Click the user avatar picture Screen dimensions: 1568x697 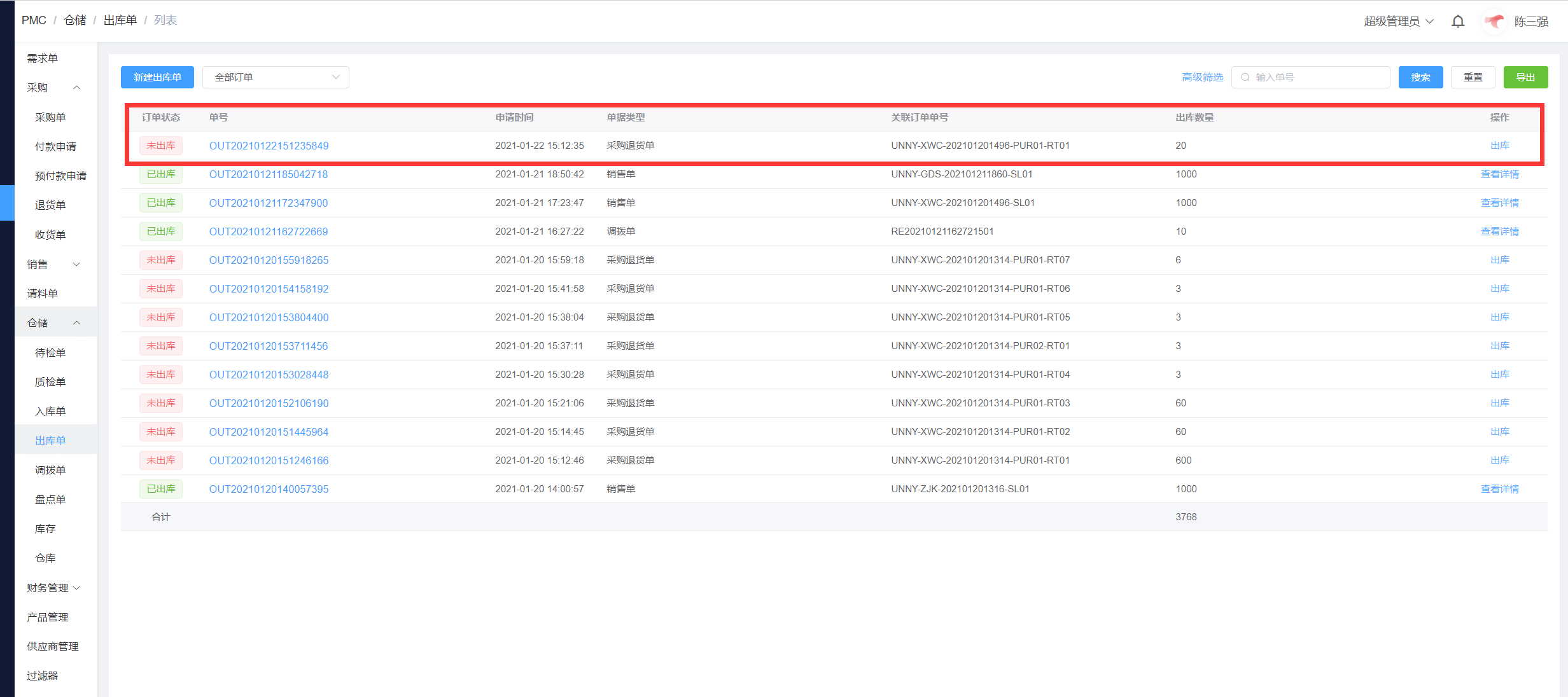(1494, 22)
